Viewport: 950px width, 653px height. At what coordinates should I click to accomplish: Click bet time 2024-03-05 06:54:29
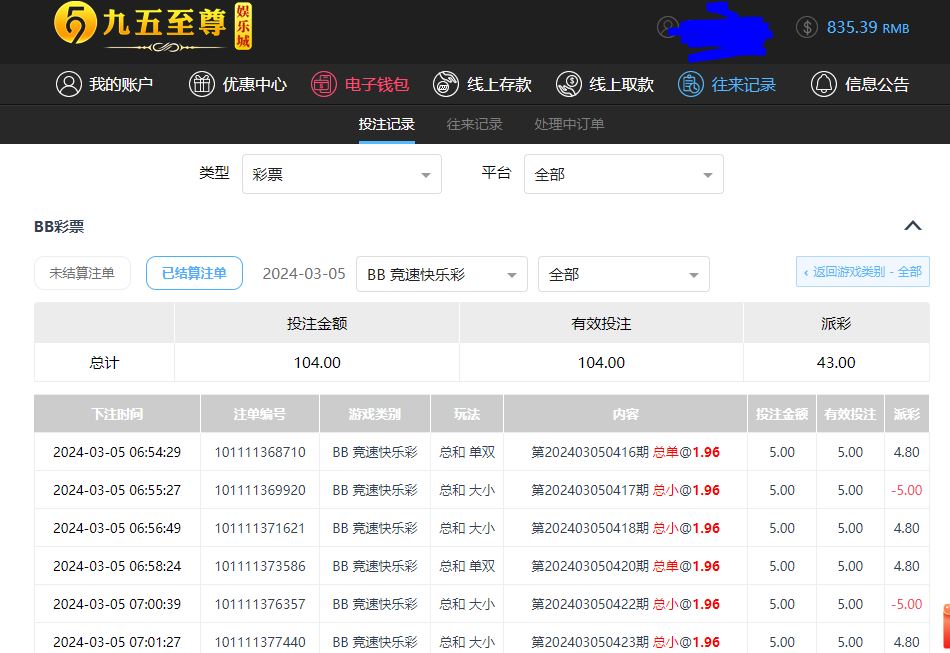(x=117, y=452)
